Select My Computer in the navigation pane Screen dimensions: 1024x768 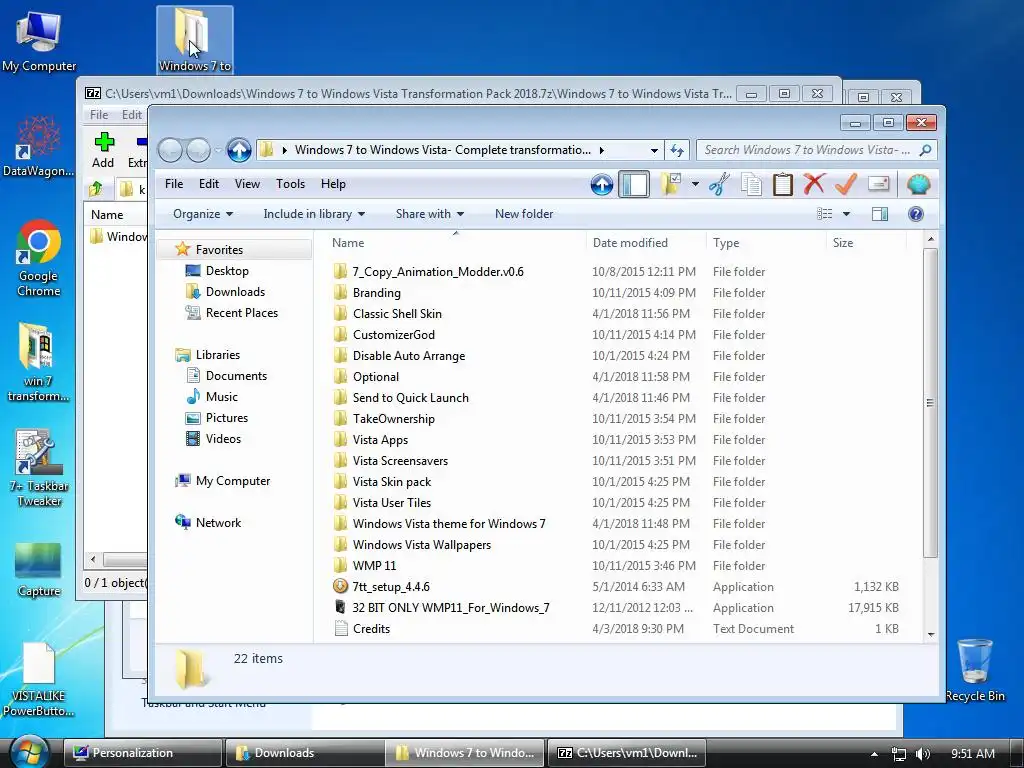pyautogui.click(x=232, y=481)
